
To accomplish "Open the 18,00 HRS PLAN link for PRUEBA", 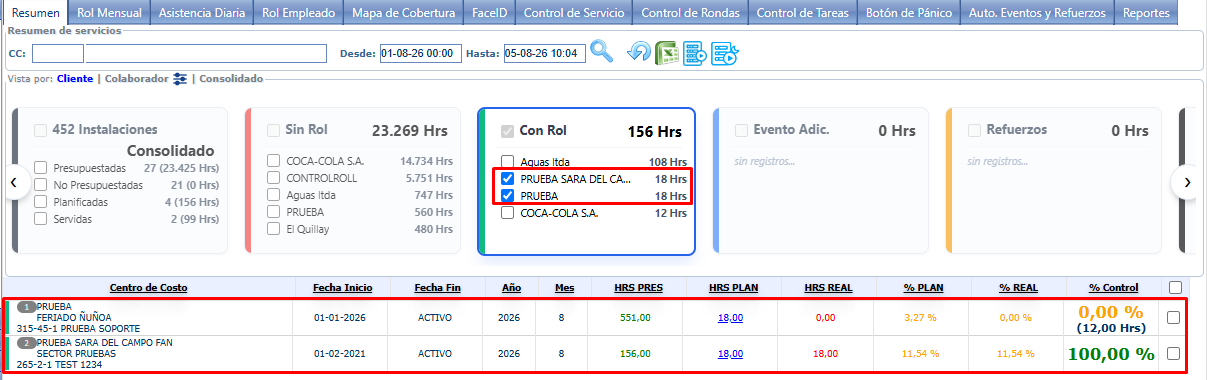I will coord(730,317).
